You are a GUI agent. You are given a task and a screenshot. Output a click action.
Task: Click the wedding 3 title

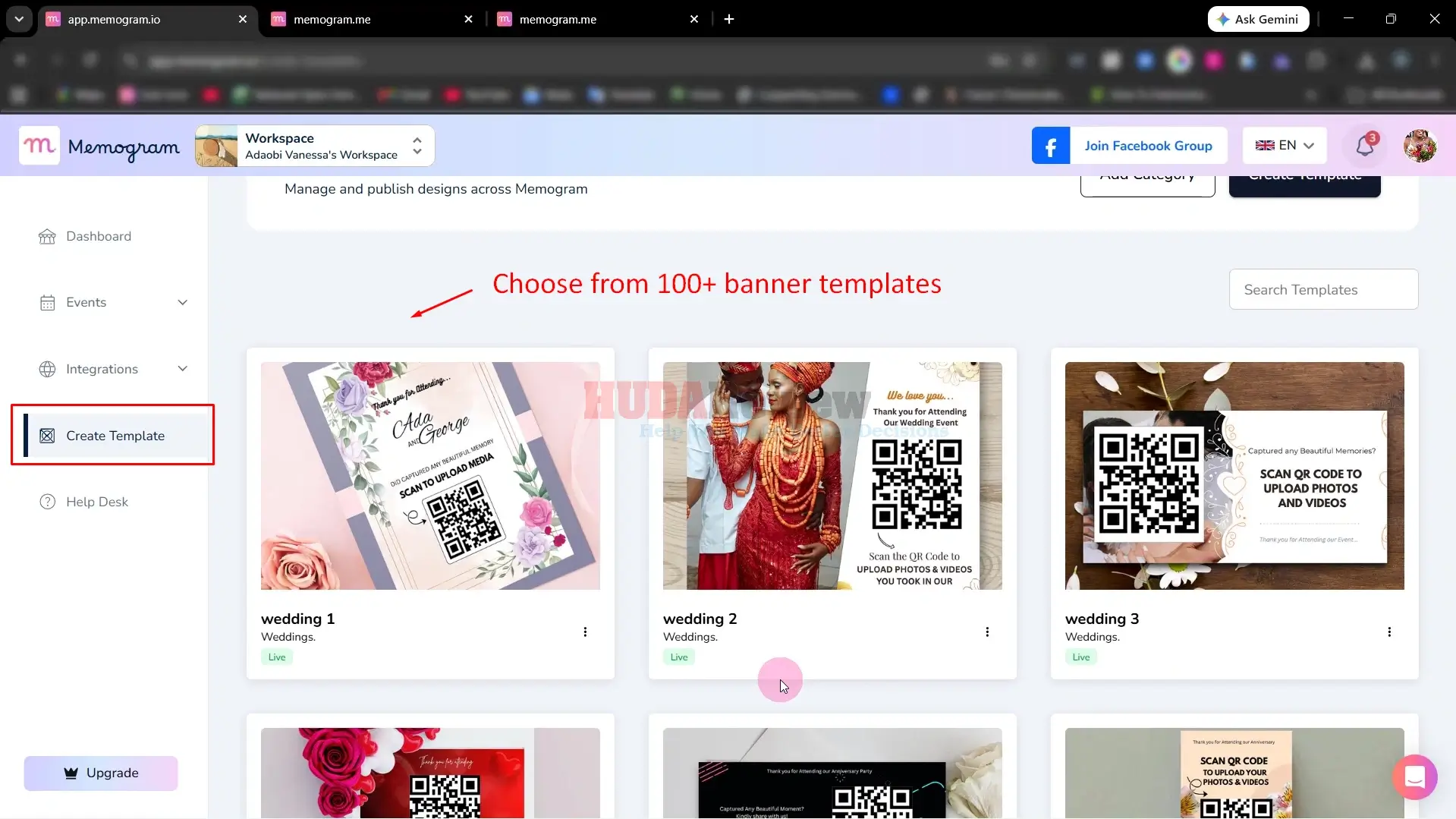pos(1102,619)
